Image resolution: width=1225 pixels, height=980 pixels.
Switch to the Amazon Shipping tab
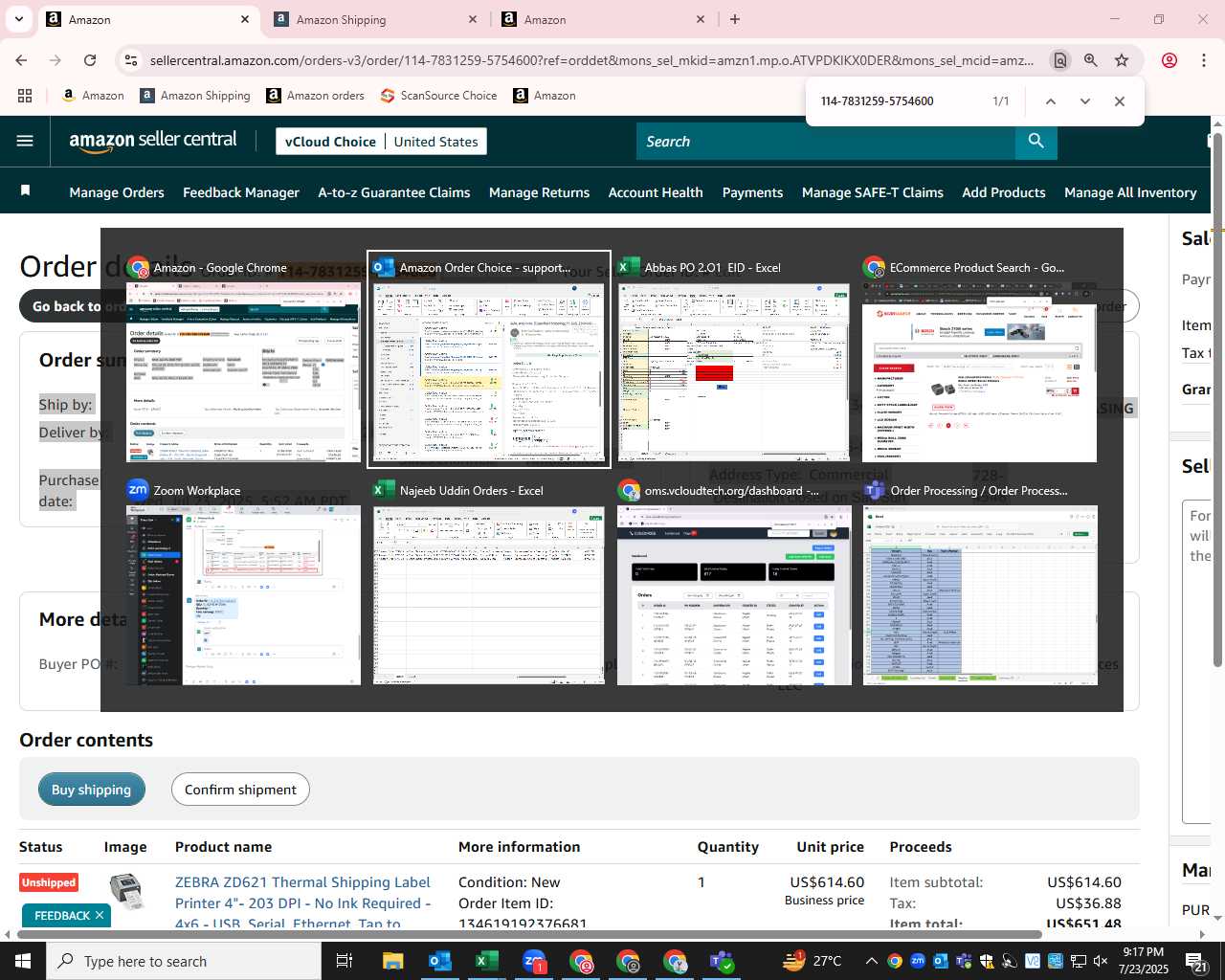(375, 19)
